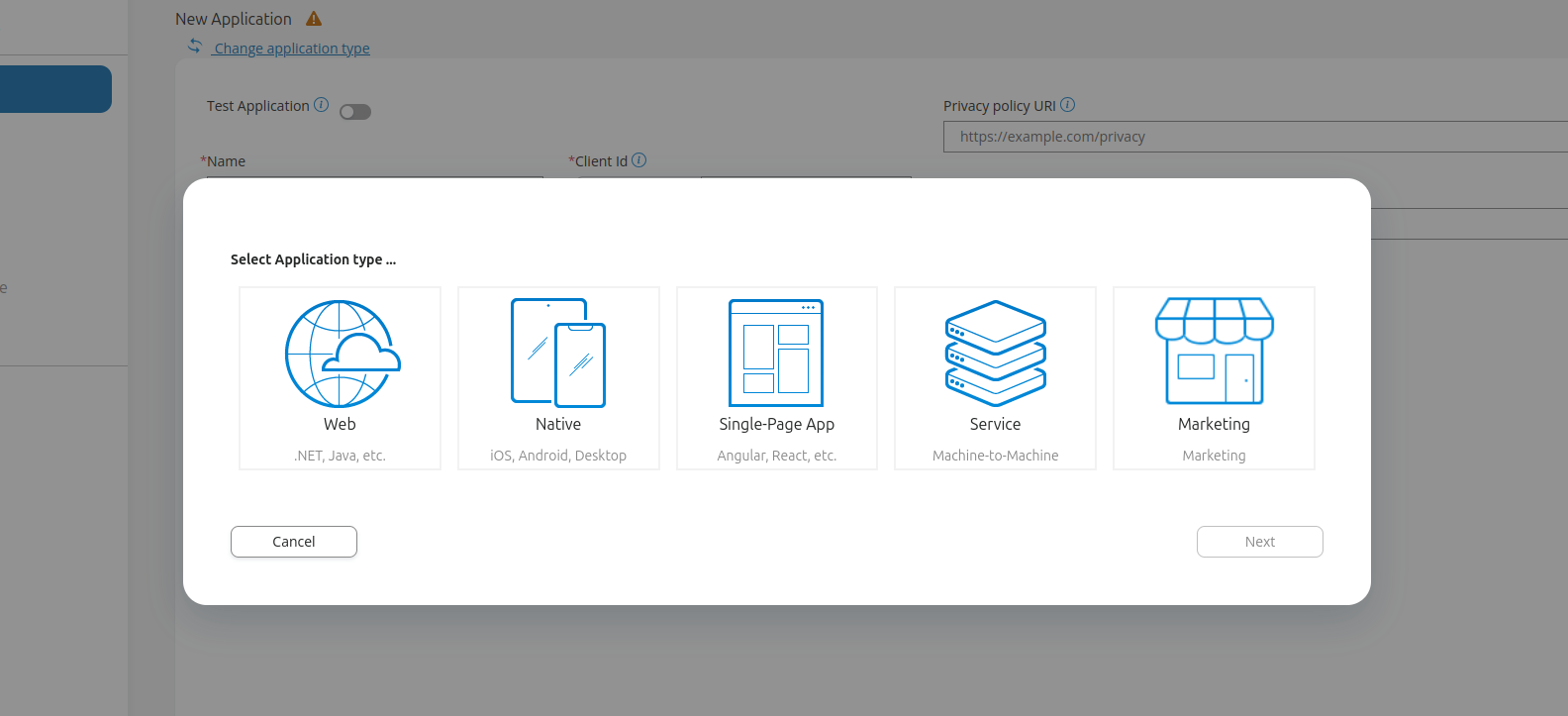Click the "Single-Page App" title text
1568x716 pixels.
tap(777, 424)
